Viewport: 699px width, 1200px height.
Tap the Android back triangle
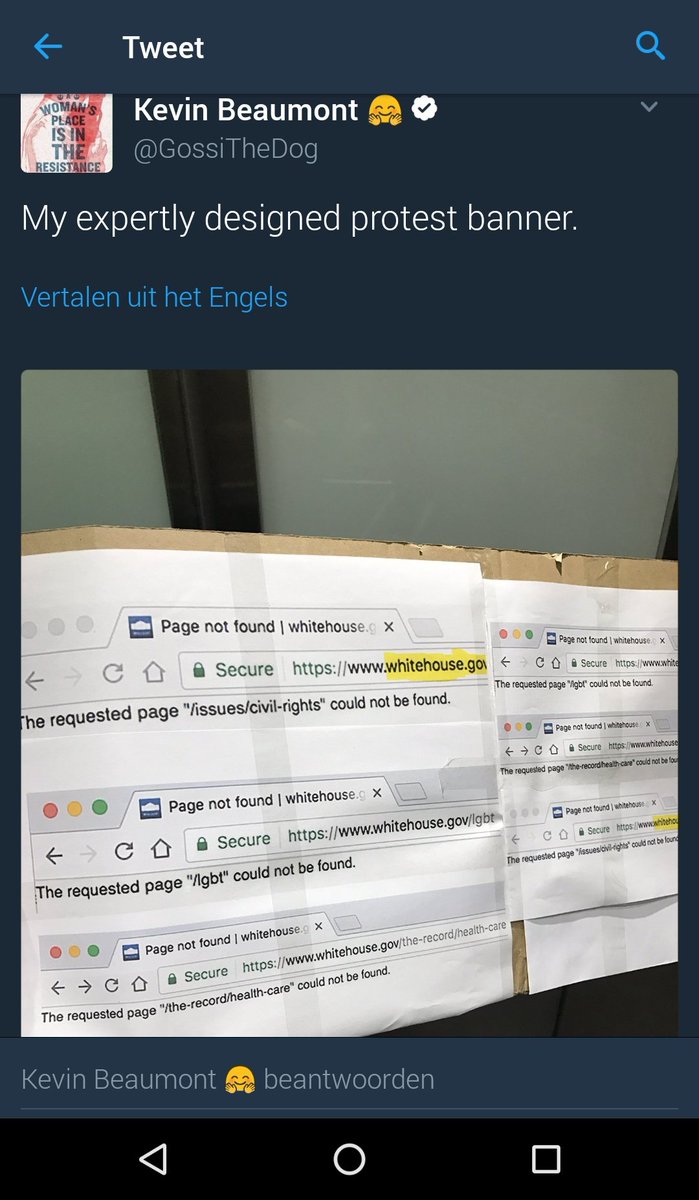pos(152,1158)
